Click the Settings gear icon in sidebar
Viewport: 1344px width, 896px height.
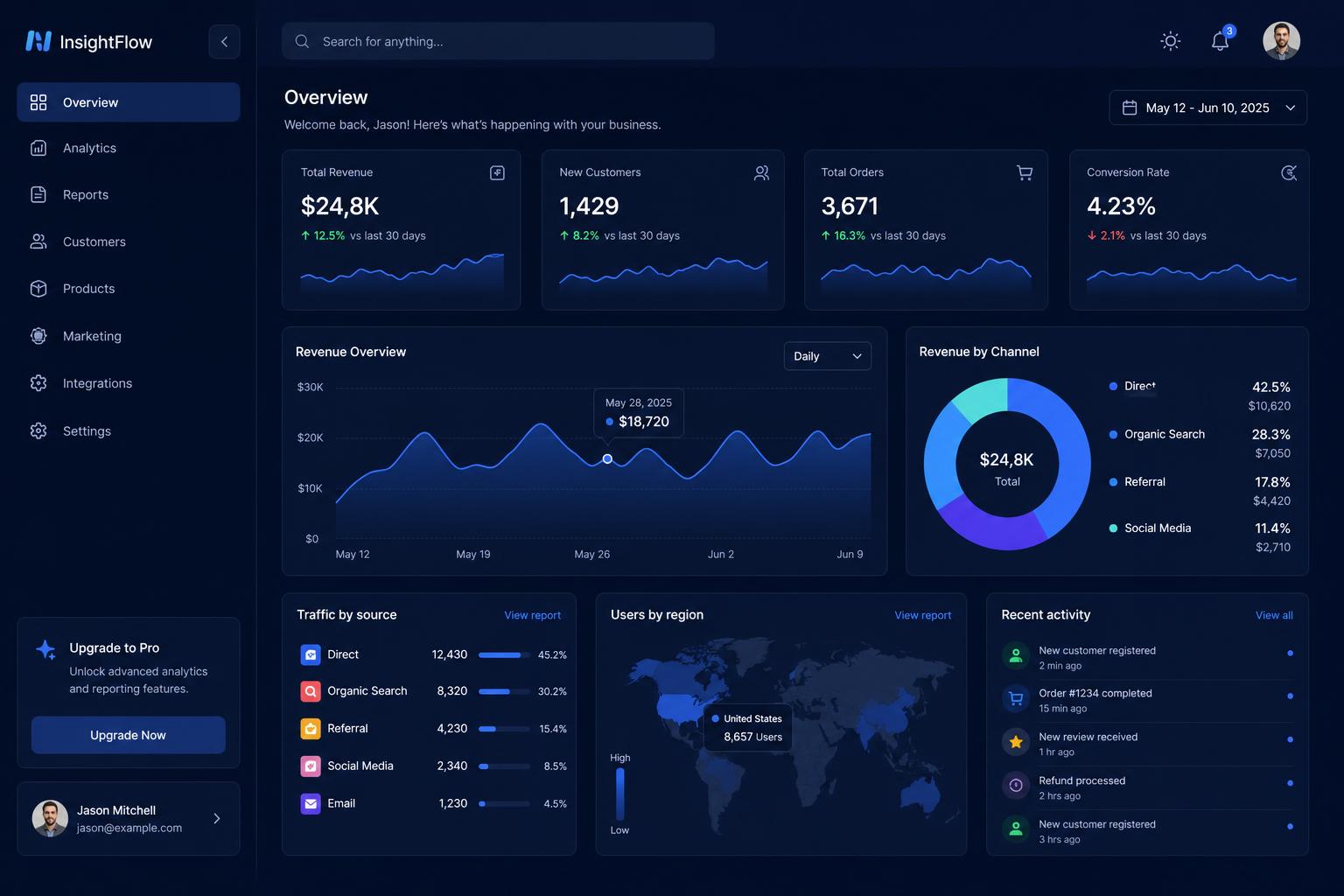pos(38,430)
